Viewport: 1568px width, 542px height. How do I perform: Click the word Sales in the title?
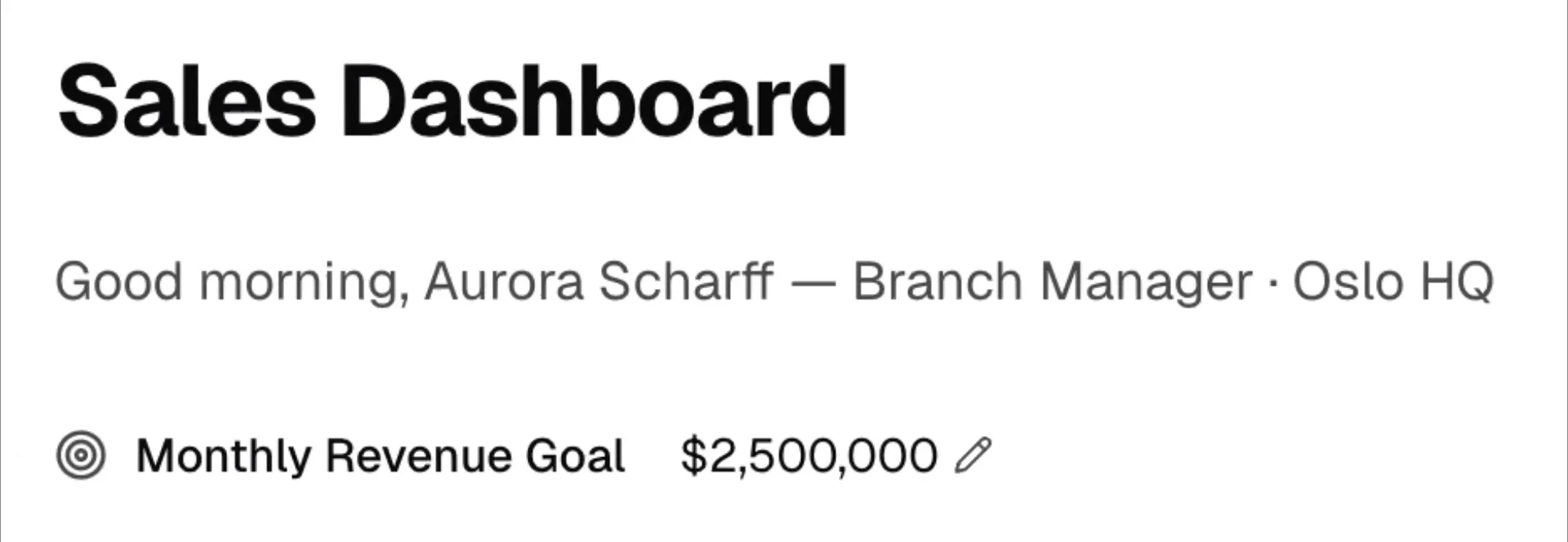pyautogui.click(x=187, y=103)
